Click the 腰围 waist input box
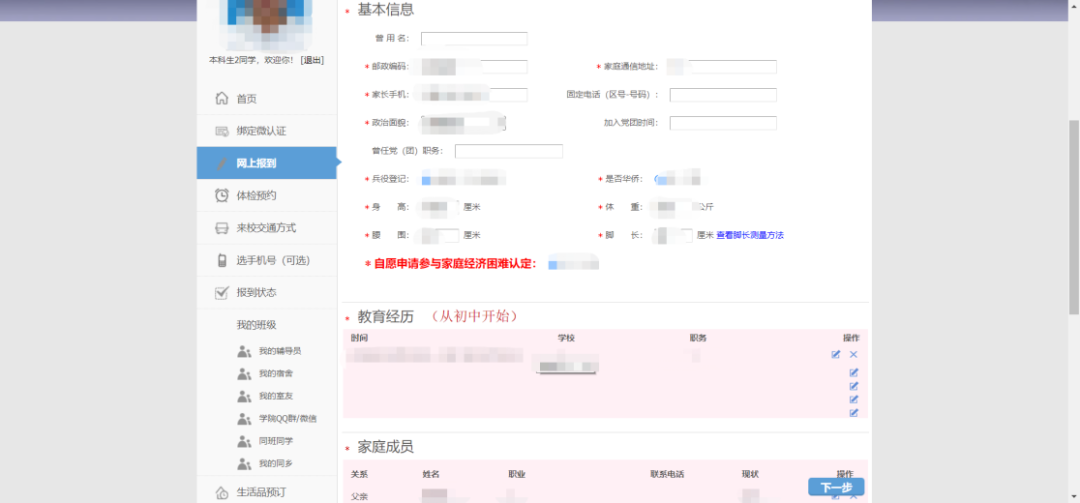 (440, 235)
